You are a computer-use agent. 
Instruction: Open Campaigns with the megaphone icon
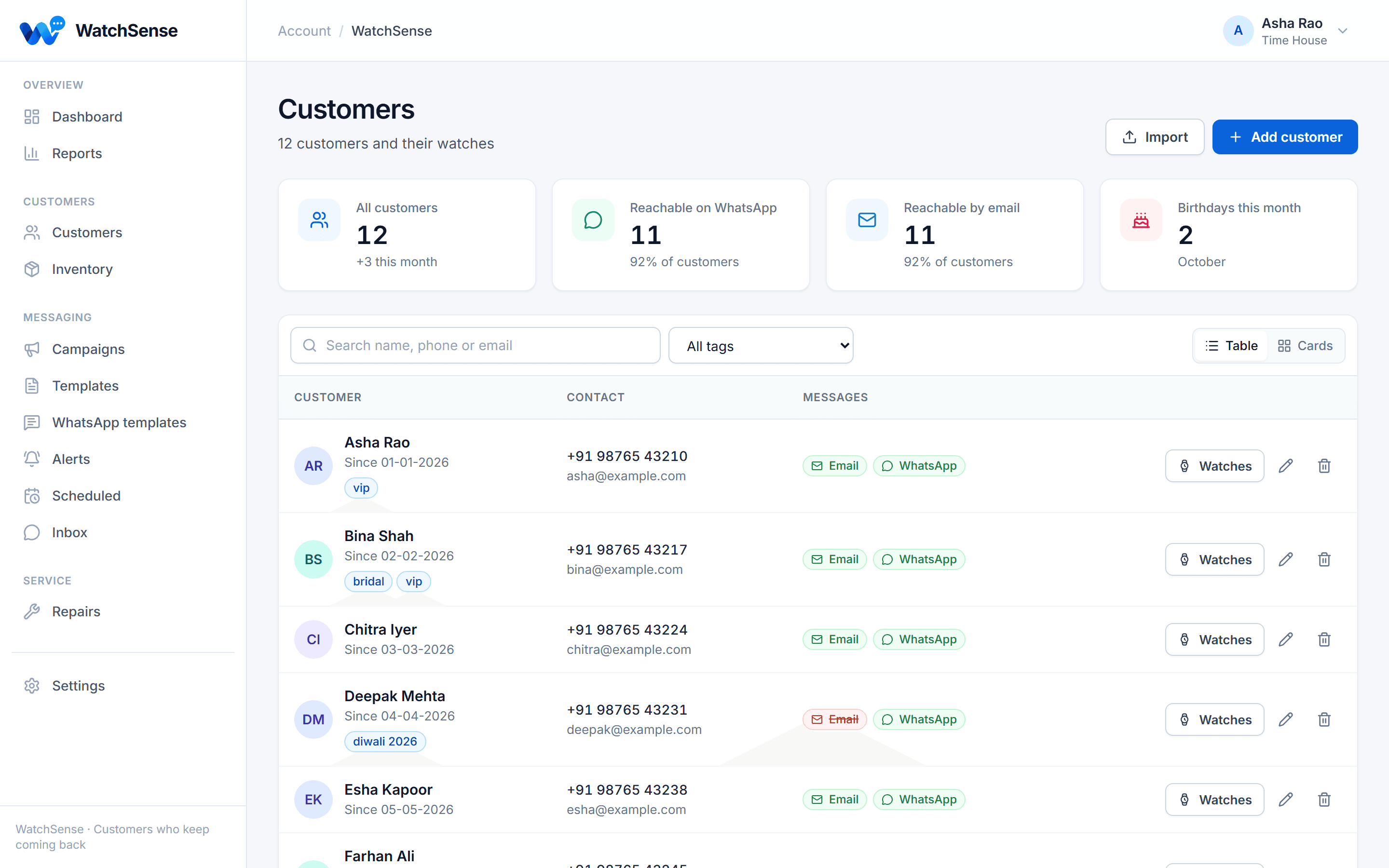pyautogui.click(x=31, y=349)
